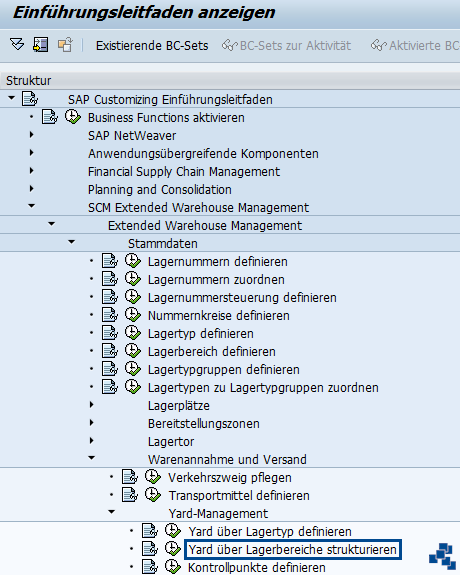Execute activity icon for Lagernummern zuordnen
460x575 pixels.
[x=133, y=279]
